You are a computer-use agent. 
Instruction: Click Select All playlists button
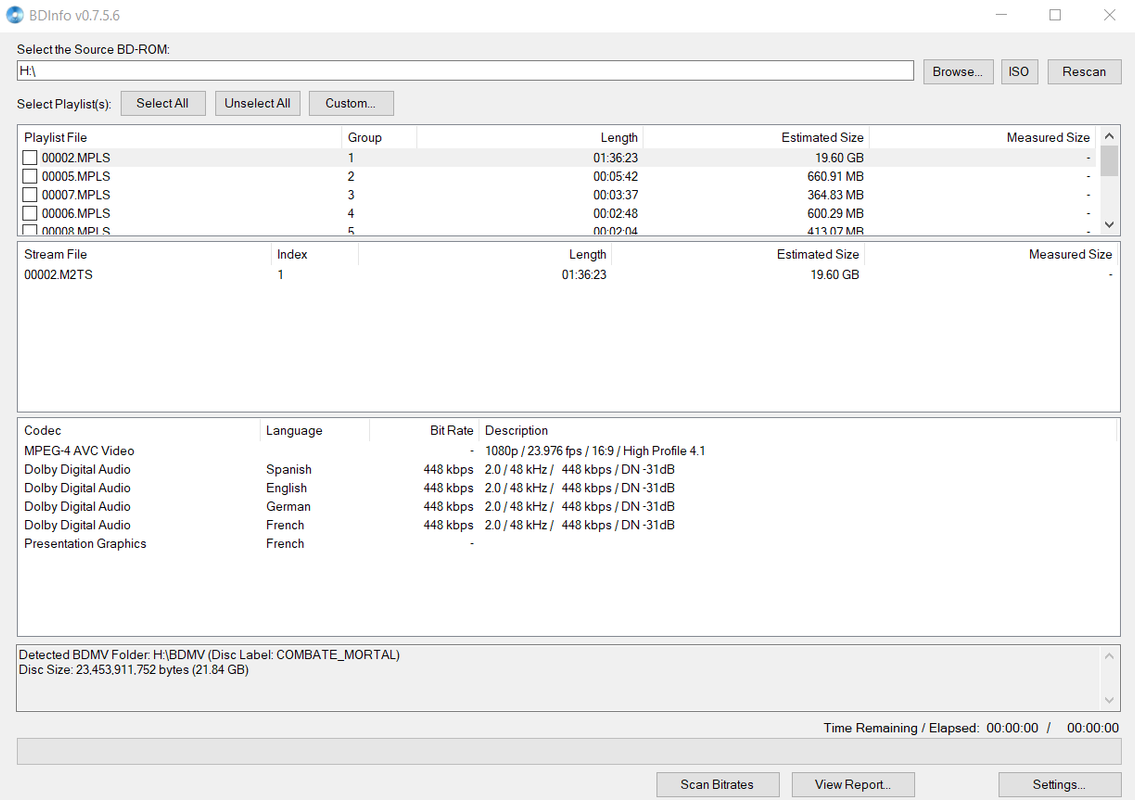(163, 104)
